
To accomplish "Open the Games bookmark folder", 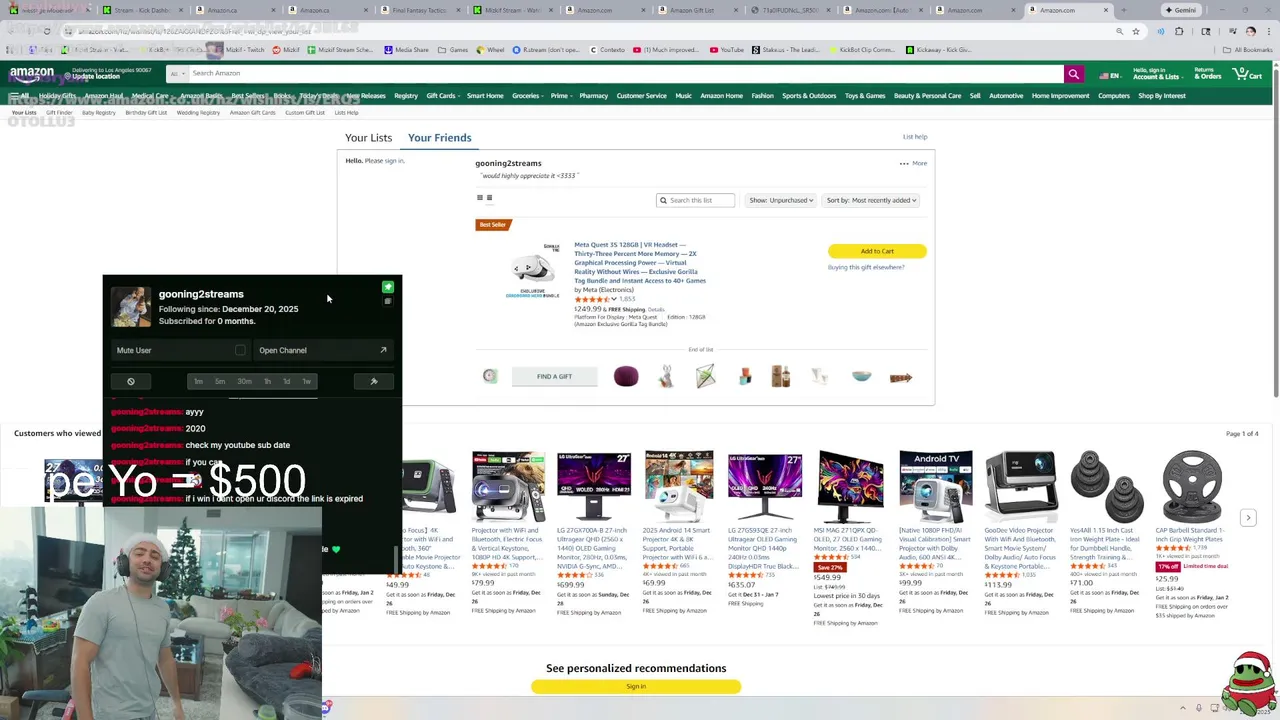I will tap(453, 49).
